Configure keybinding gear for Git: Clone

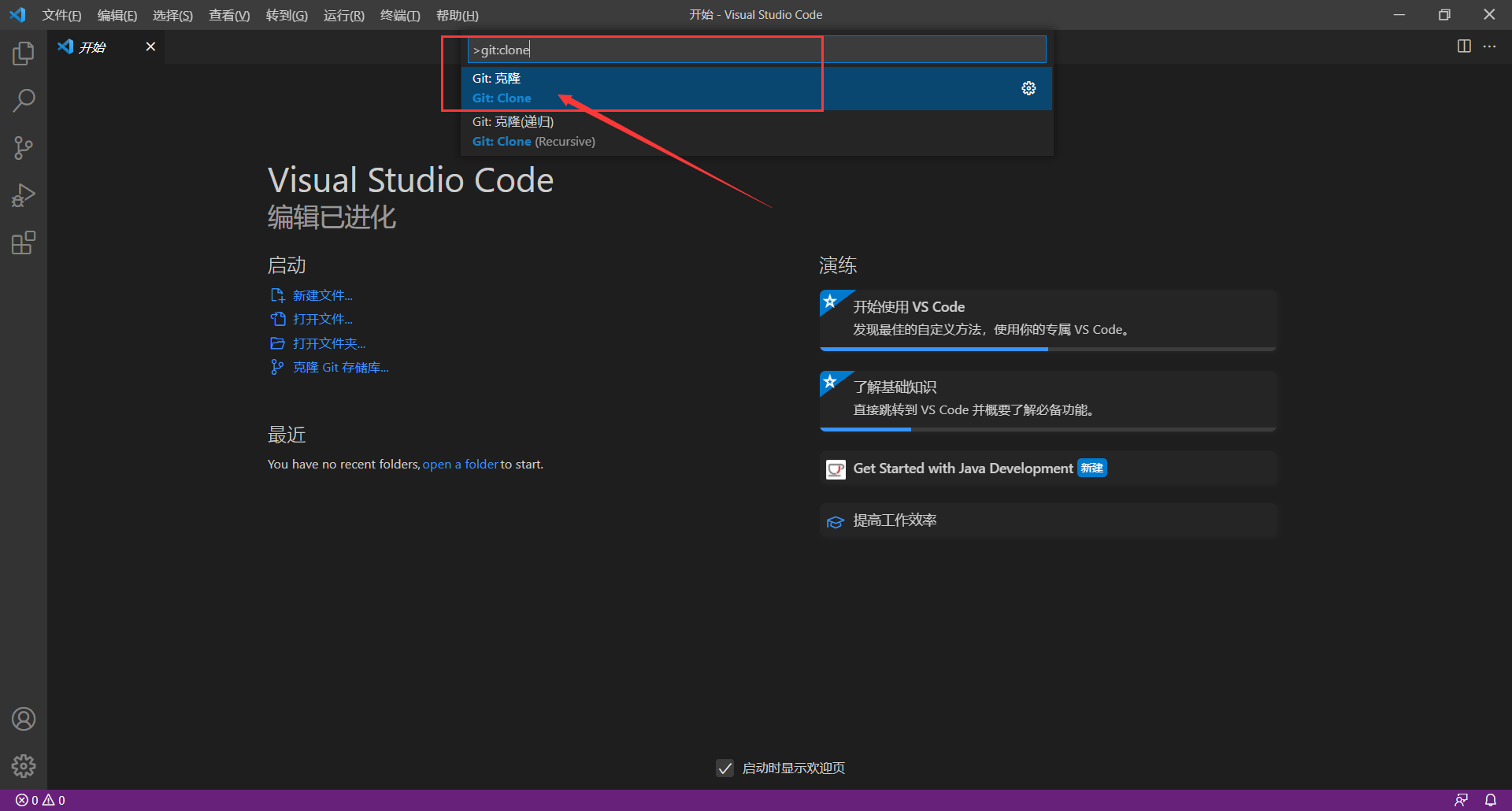coord(1028,88)
